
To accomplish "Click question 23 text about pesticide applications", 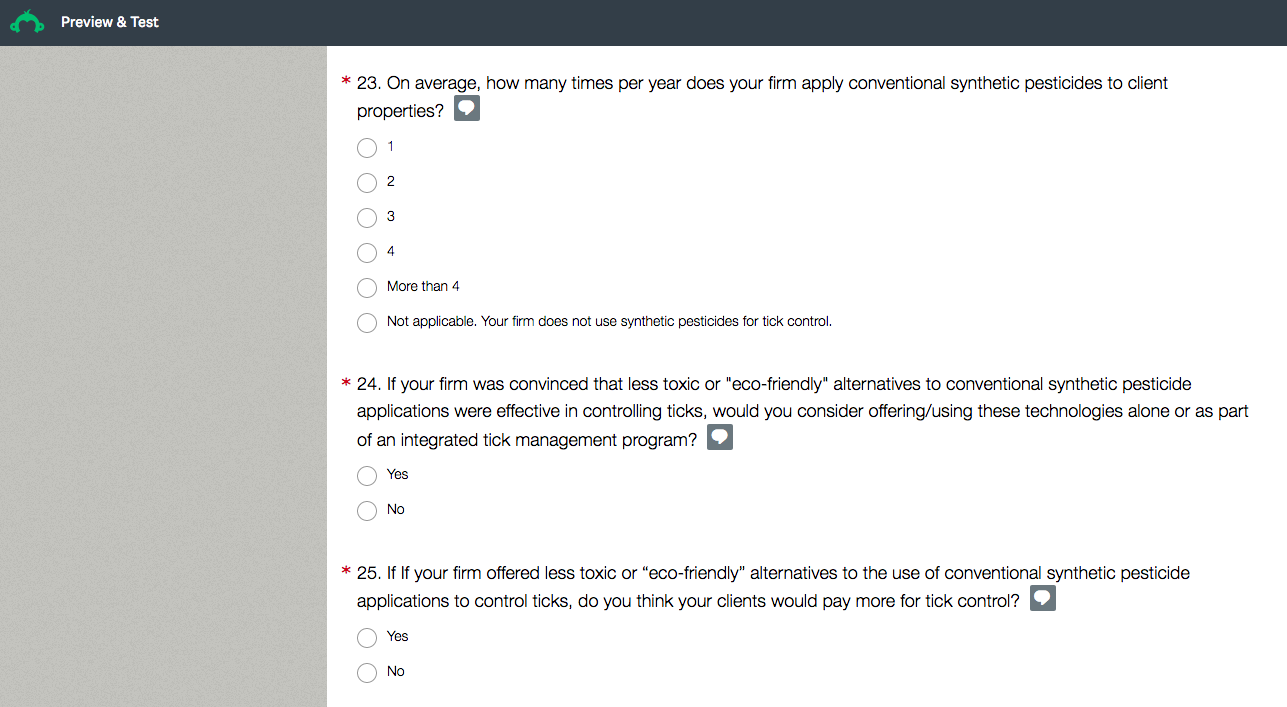I will coord(762,84).
